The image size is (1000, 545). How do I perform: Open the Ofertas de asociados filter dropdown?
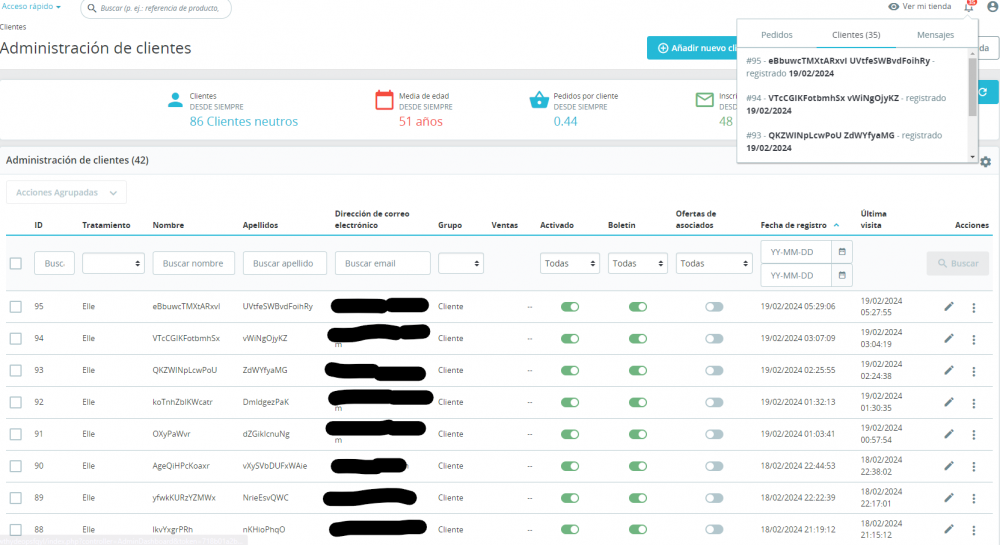point(714,263)
